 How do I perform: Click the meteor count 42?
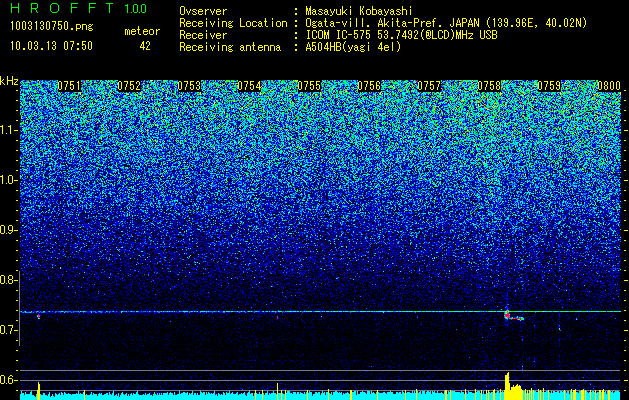(145, 46)
